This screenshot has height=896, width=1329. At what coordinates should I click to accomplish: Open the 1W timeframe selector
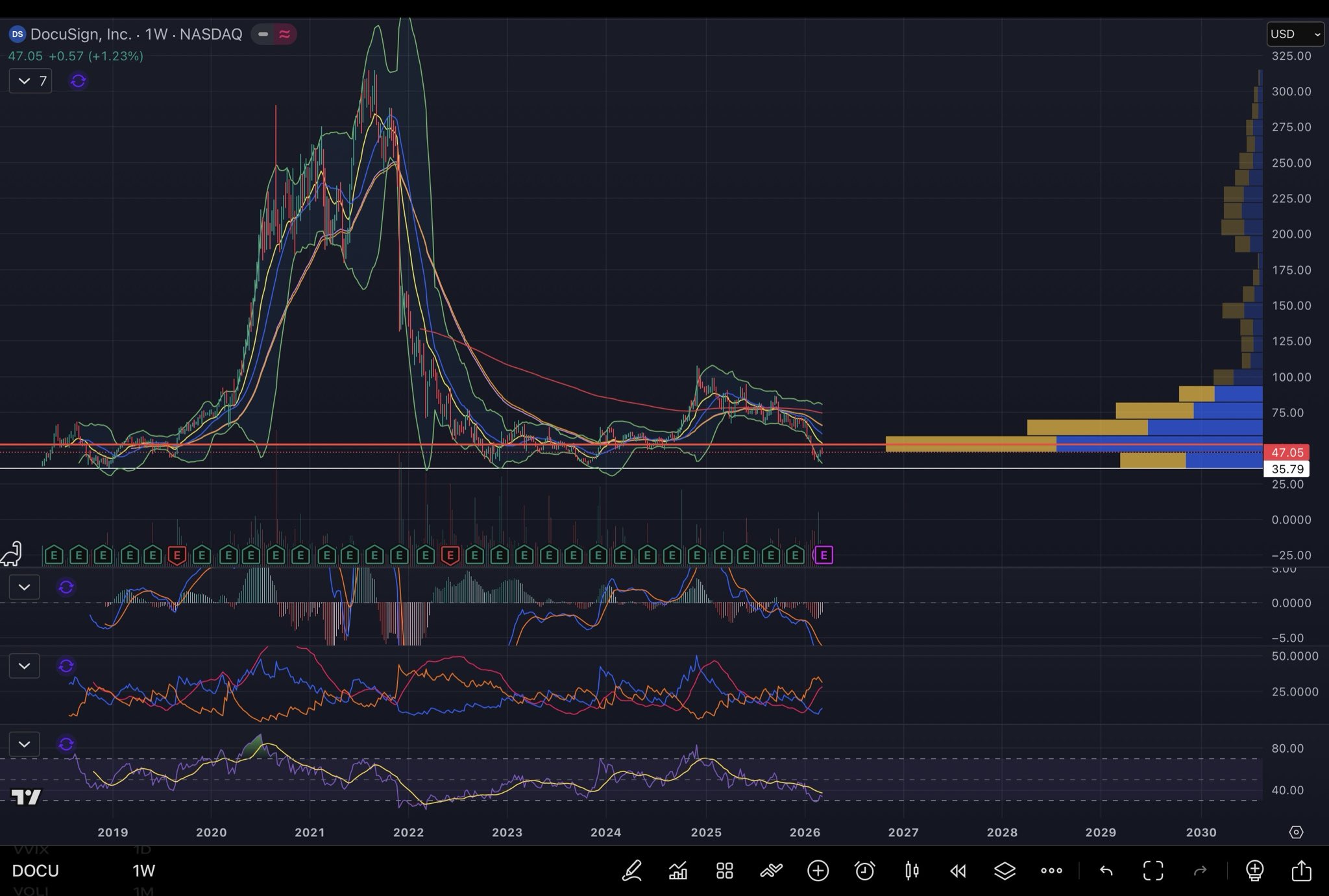point(144,871)
